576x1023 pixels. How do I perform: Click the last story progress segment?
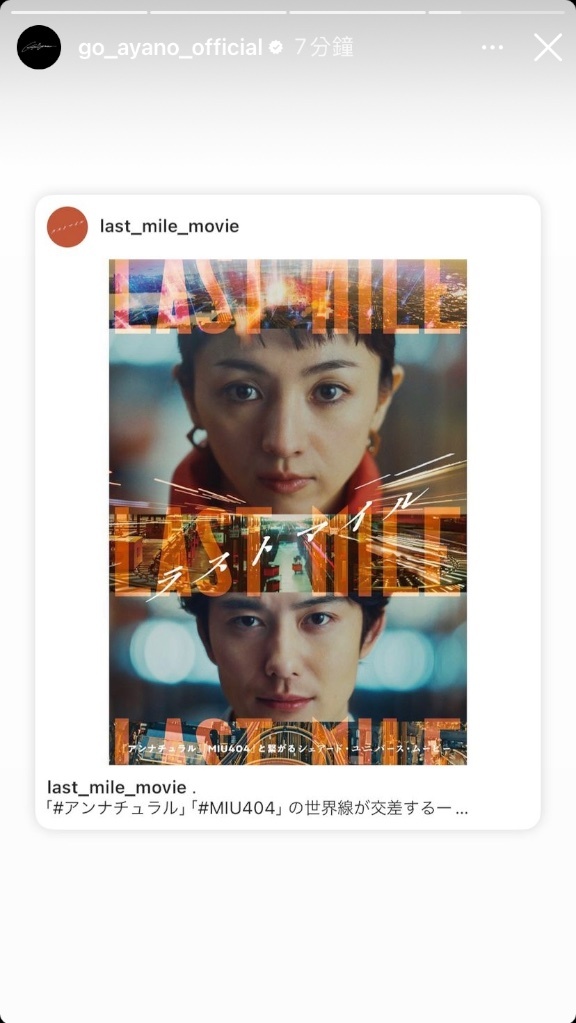(496, 12)
